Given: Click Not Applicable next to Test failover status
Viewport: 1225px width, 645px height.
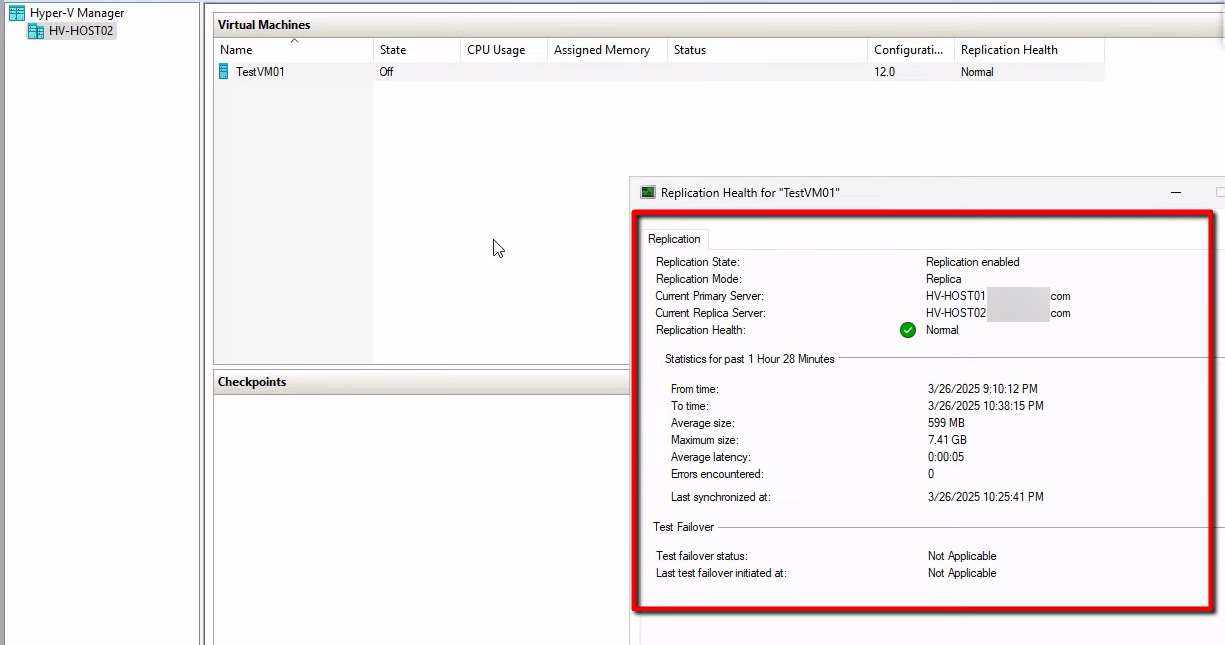Looking at the screenshot, I should click(x=962, y=556).
